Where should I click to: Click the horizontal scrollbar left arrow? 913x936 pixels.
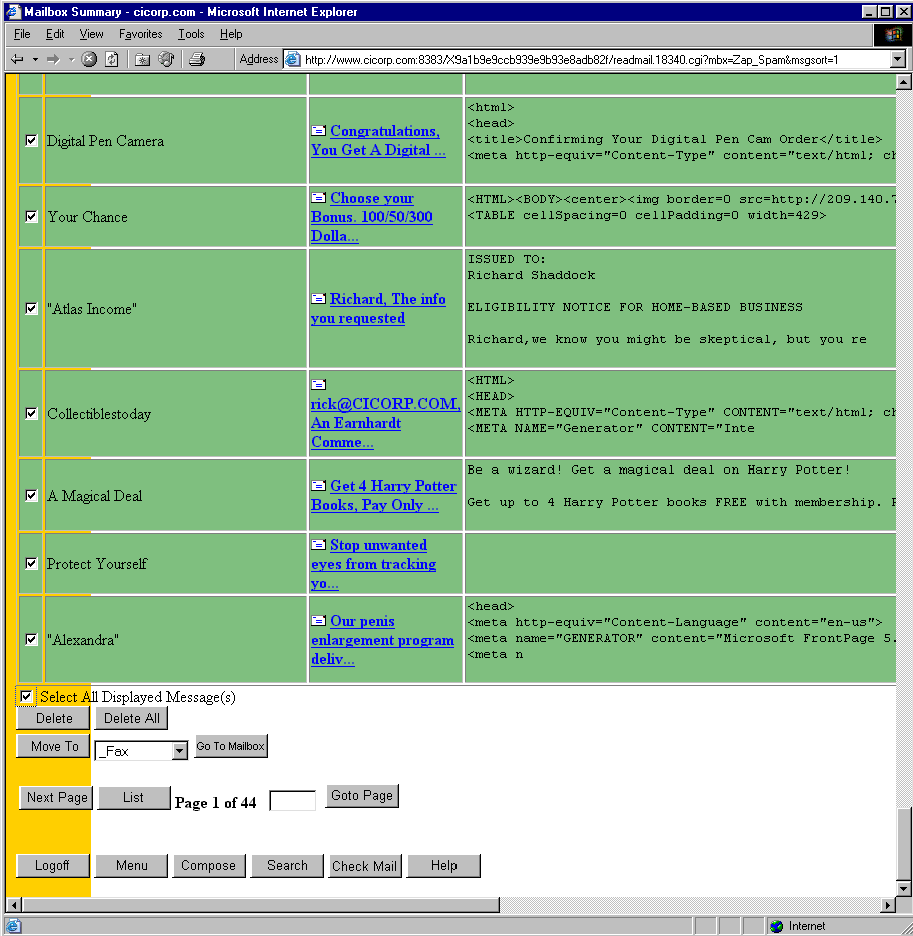(x=14, y=905)
